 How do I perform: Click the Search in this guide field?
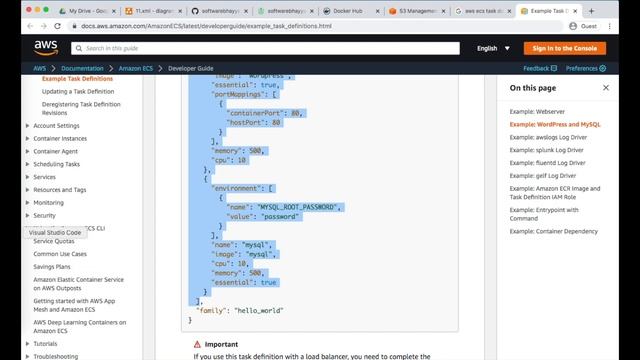[265, 48]
